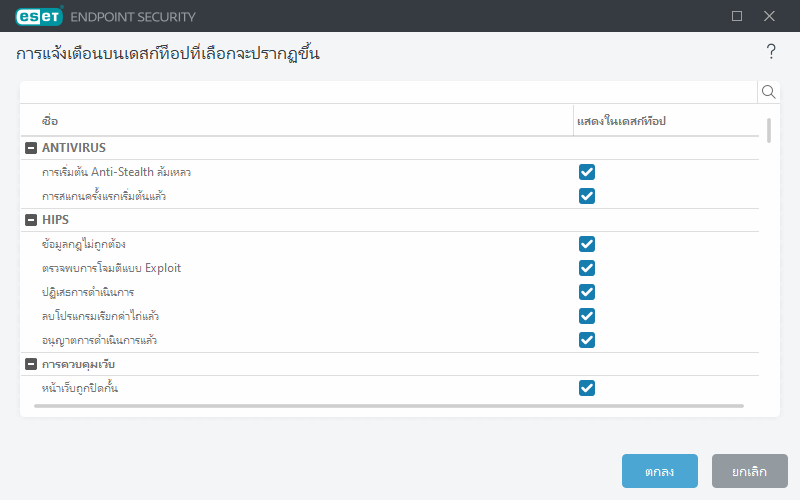
Task: Click the horizontal scrollbar at list bottom
Action: 389,406
